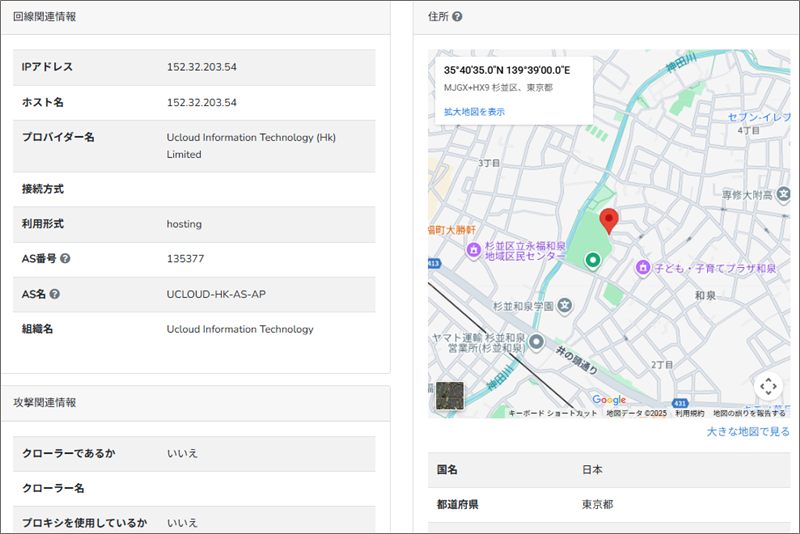The height and width of the screenshot is (534, 800).
Task: Click the 大きな地図で見る link
Action: click(747, 432)
